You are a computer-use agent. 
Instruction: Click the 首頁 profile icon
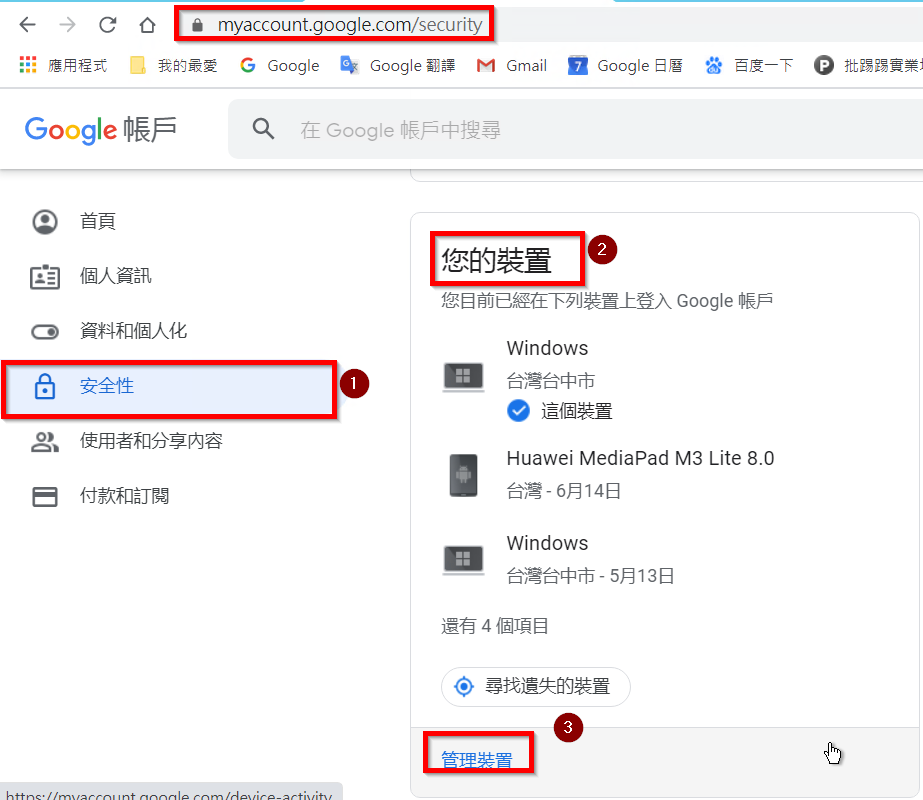click(x=45, y=222)
